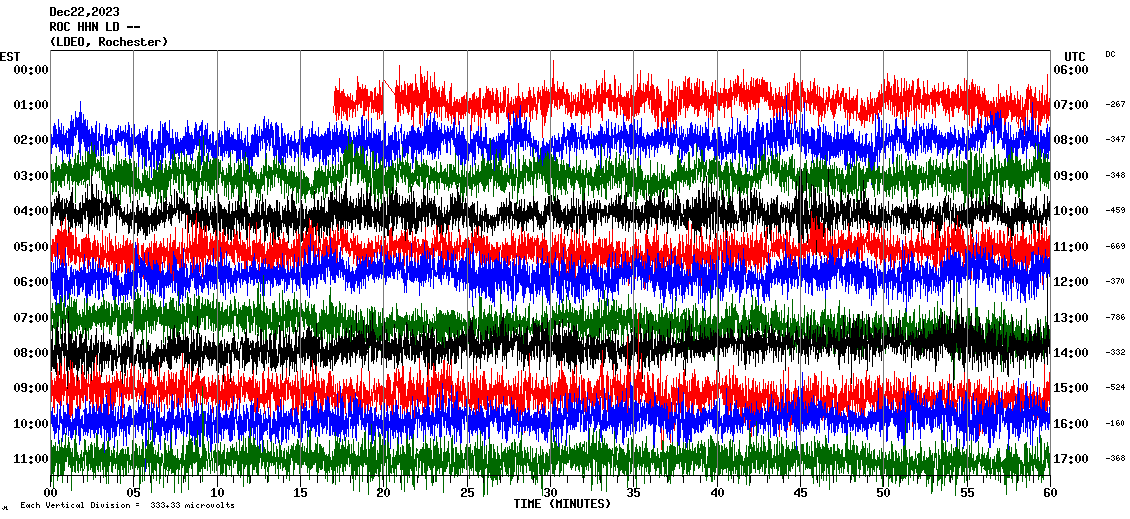Viewport: 1130px width, 519px height.
Task: Click the 06:00 UTC time label
Action: [1071, 70]
